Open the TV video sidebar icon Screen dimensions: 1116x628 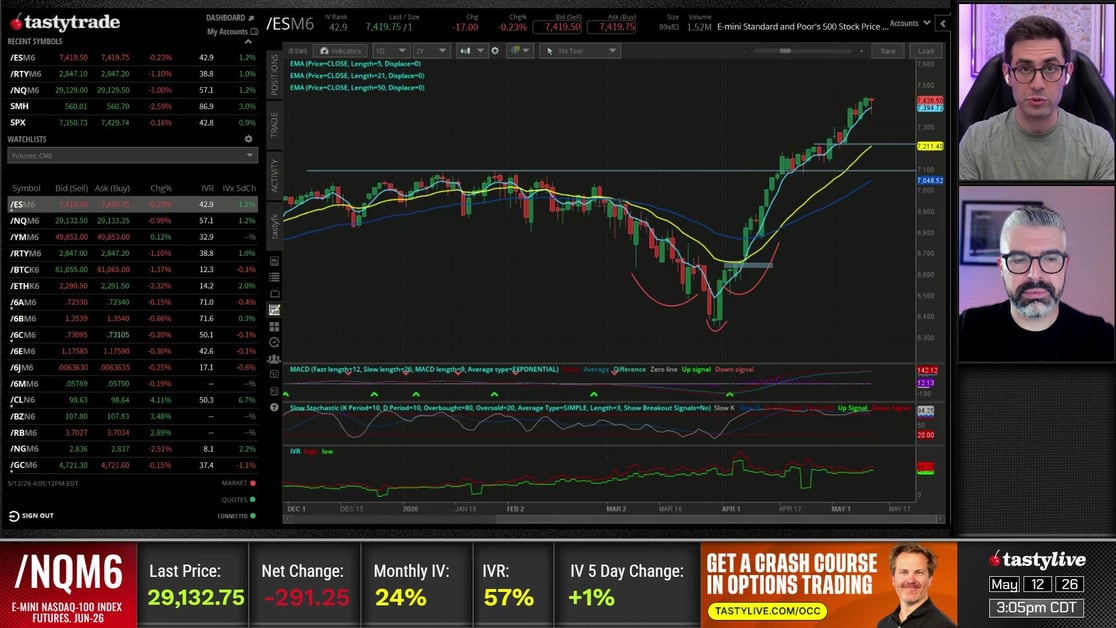click(x=274, y=293)
